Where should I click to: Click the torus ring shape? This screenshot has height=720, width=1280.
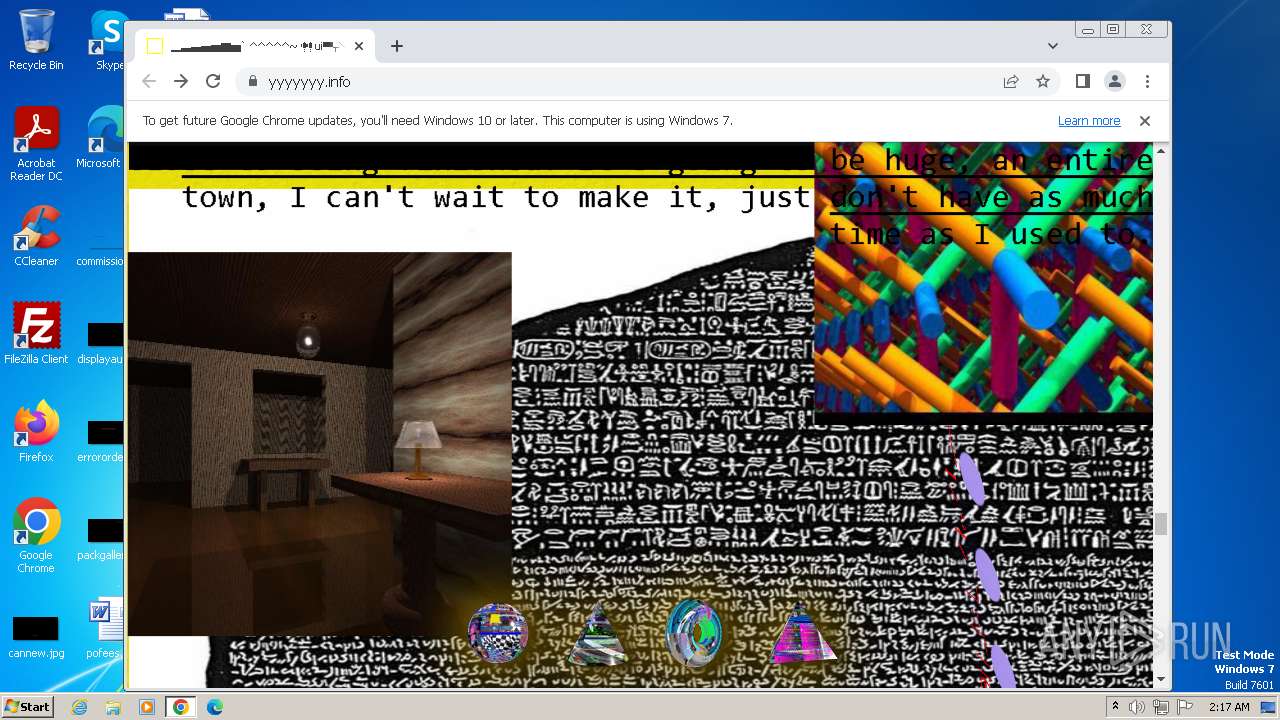(x=693, y=632)
